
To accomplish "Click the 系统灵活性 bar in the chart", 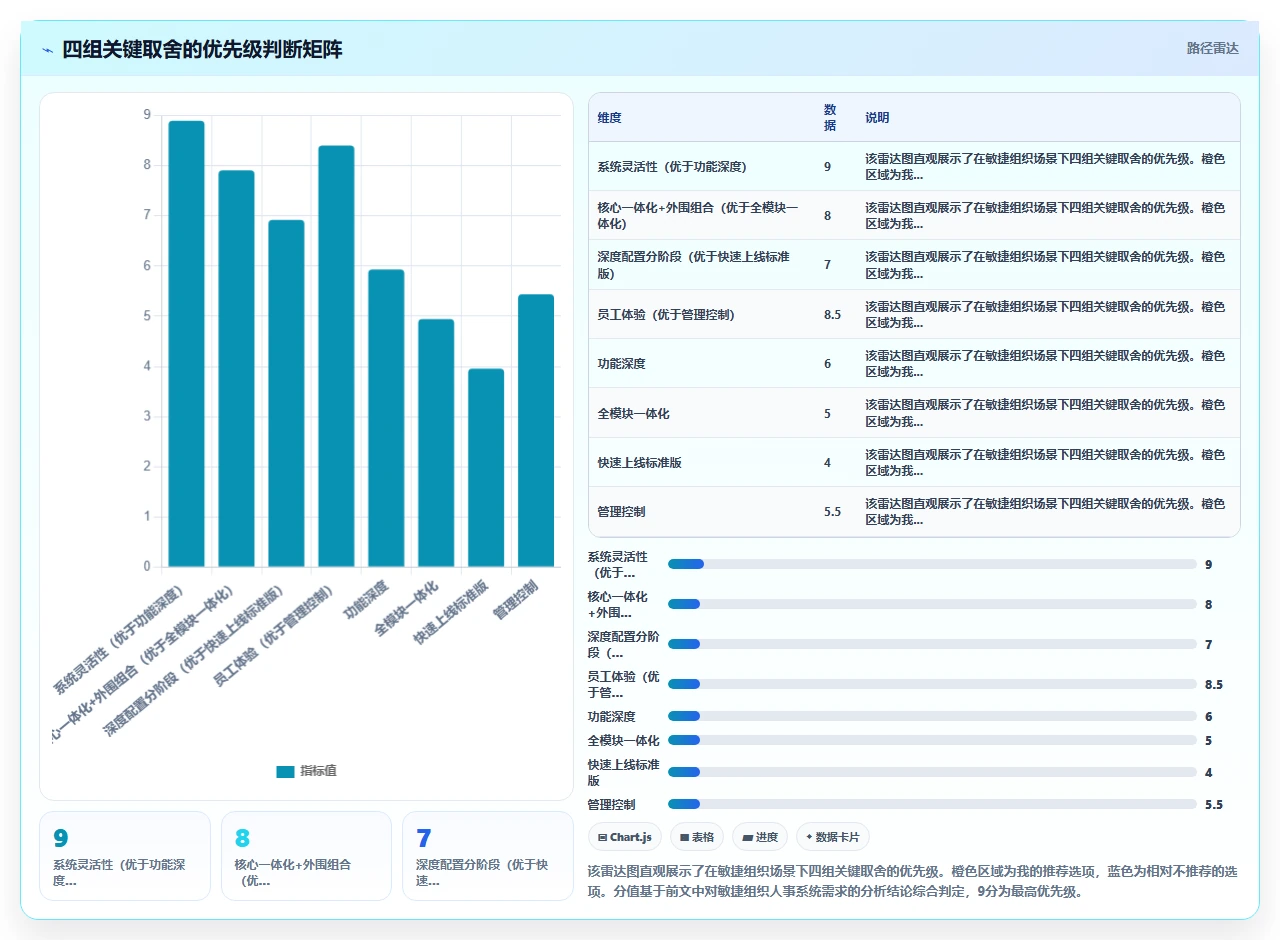I will [x=186, y=344].
